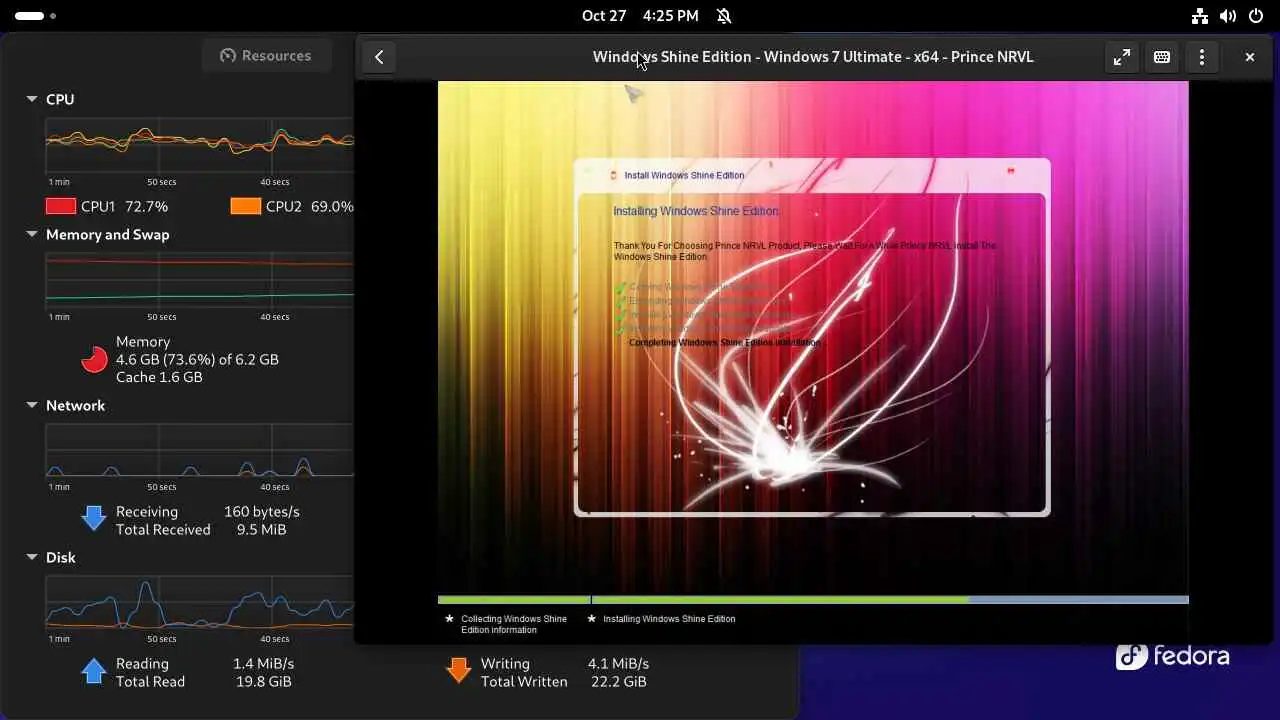Click the Disk activity graph

[x=200, y=603]
